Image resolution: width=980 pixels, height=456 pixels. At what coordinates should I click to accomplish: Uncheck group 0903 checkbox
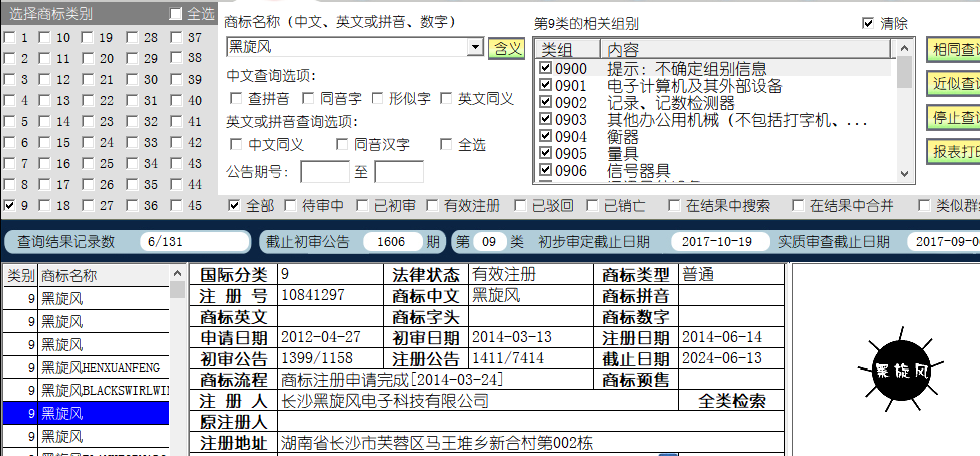coord(546,119)
